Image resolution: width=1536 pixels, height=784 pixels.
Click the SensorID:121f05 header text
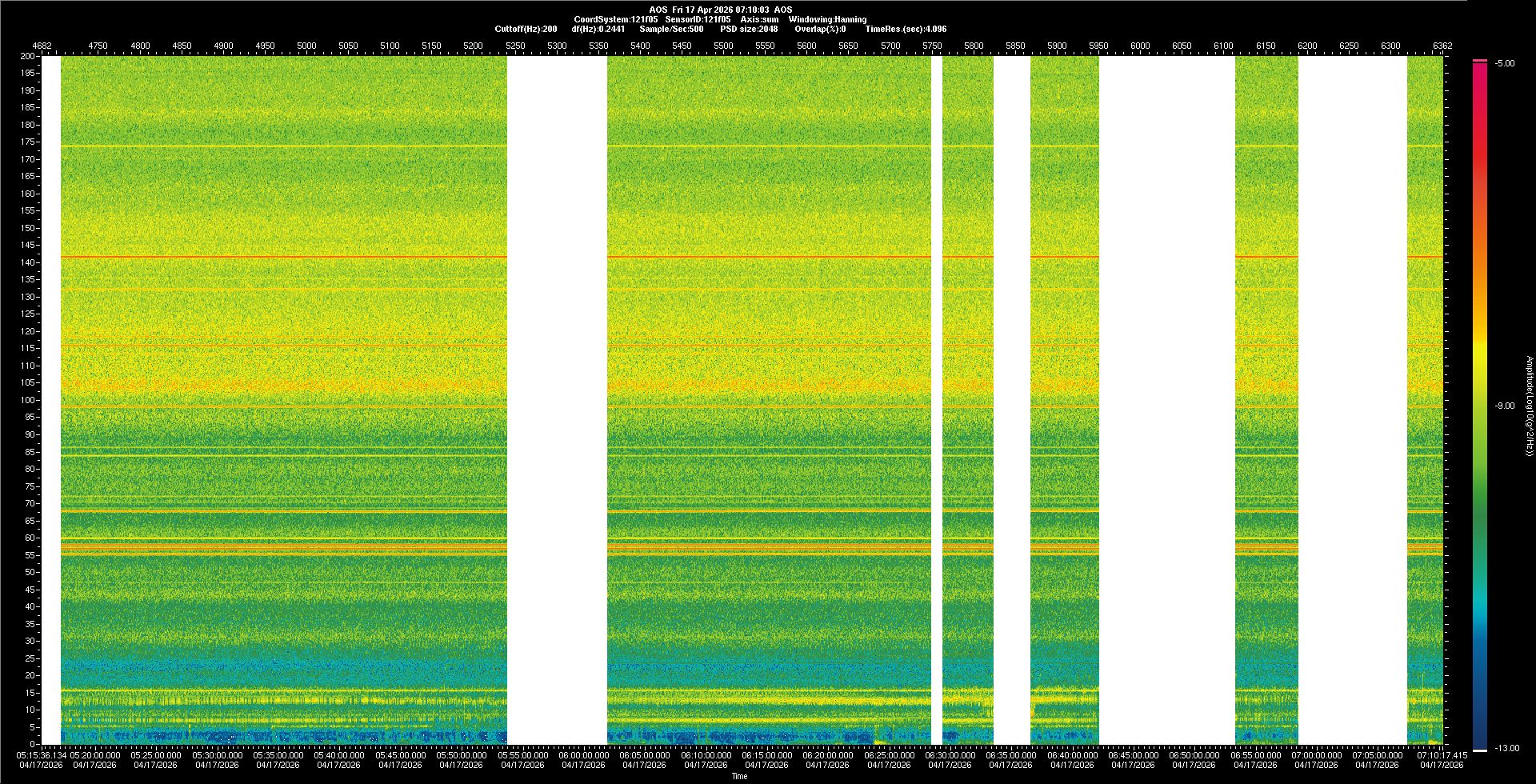pos(698,19)
